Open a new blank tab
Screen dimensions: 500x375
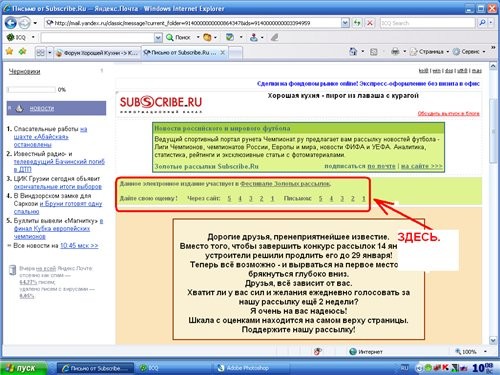point(235,53)
